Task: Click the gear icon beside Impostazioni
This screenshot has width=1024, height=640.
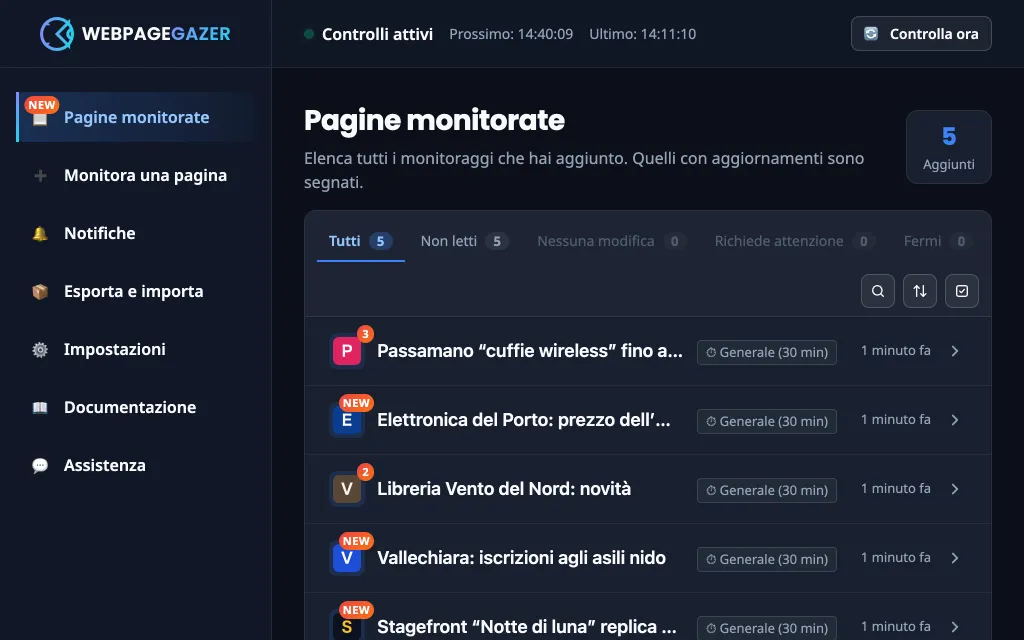Action: [x=40, y=350]
